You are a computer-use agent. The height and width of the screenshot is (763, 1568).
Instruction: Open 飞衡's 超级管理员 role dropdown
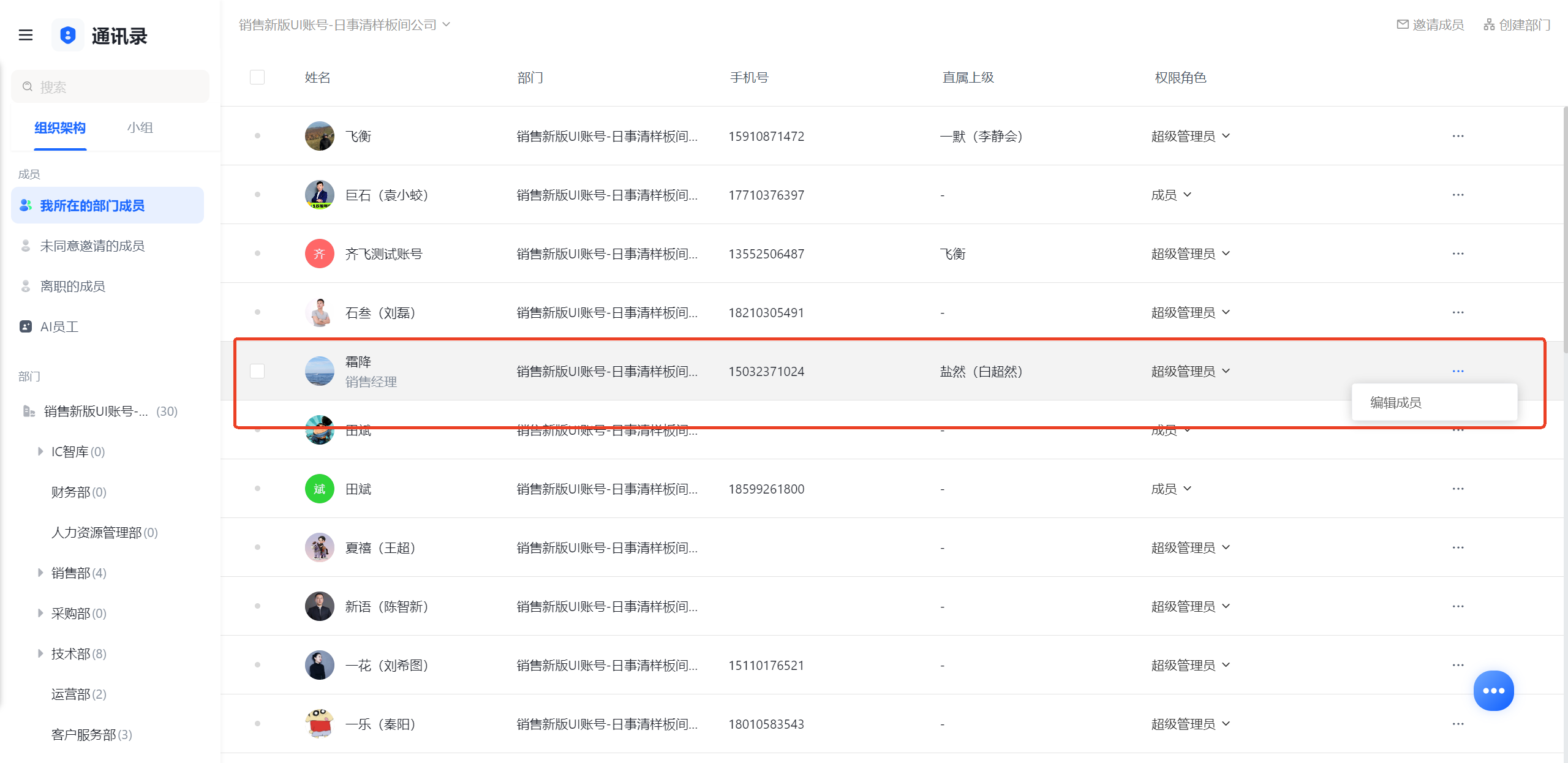click(1191, 136)
